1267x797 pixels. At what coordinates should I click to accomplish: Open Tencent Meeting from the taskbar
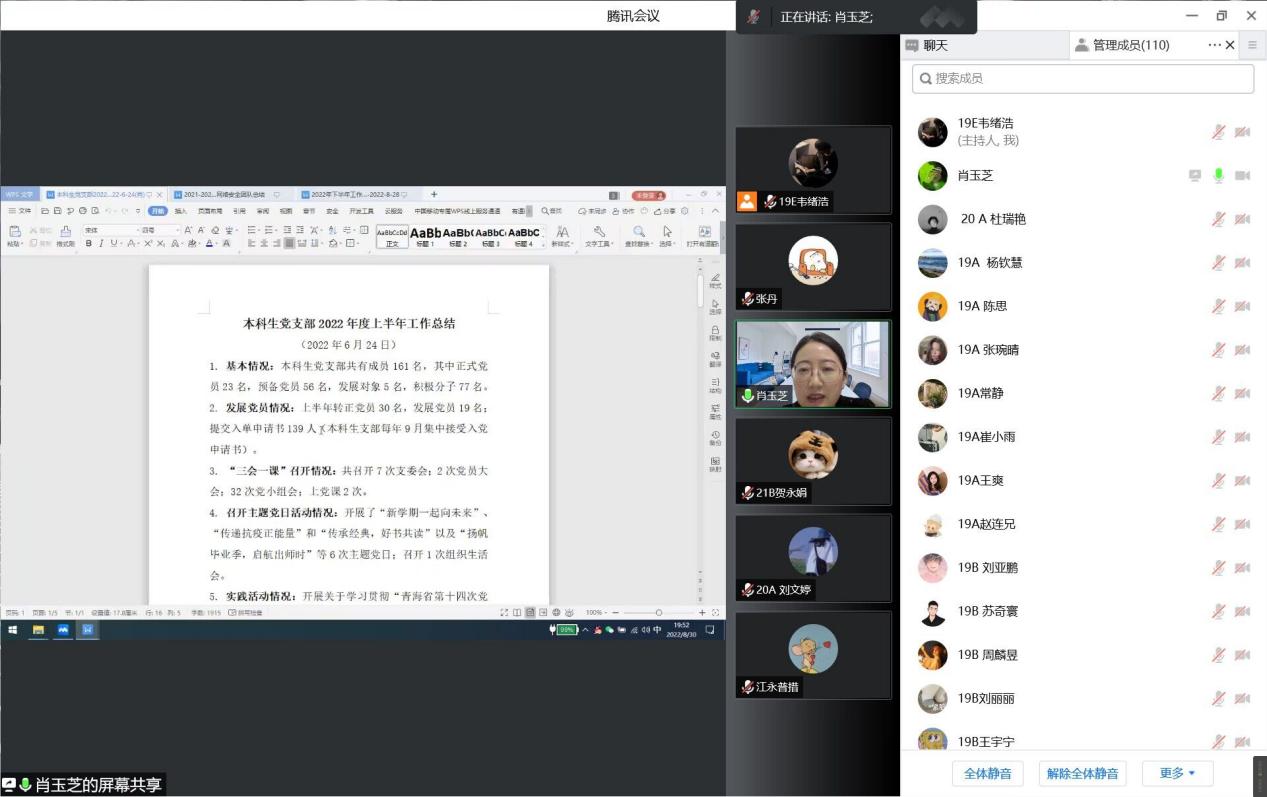[x=63, y=630]
